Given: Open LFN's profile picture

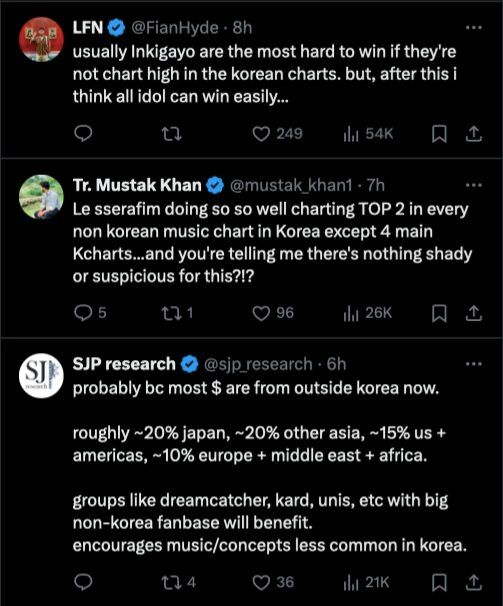Looking at the screenshot, I should [41, 39].
